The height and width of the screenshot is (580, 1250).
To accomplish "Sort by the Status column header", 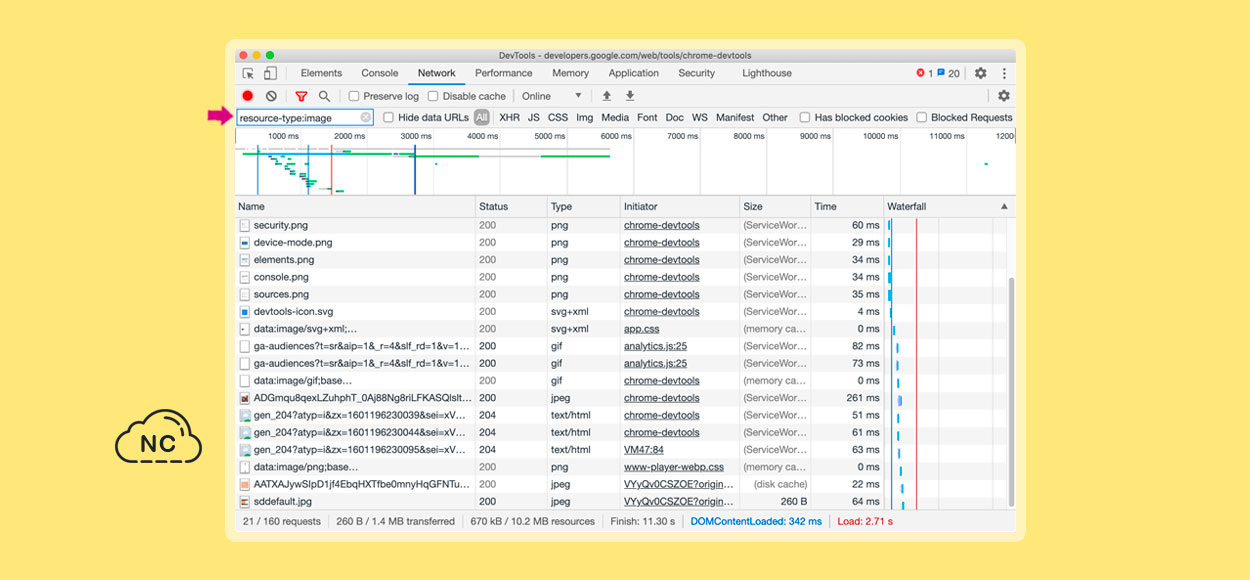I will pyautogui.click(x=511, y=207).
